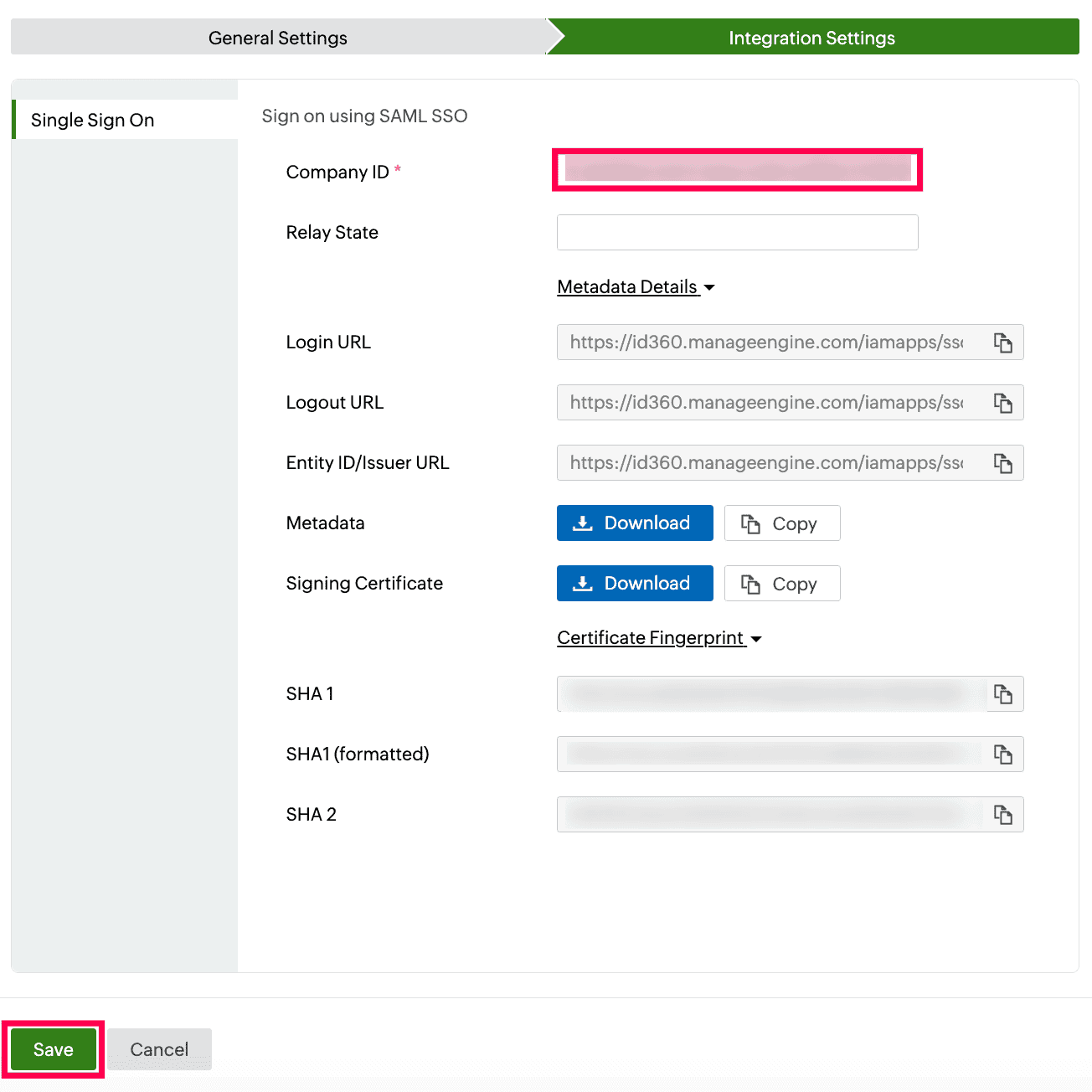
Task: Click the copy icon inside the Metadata Copy button
Action: [751, 523]
